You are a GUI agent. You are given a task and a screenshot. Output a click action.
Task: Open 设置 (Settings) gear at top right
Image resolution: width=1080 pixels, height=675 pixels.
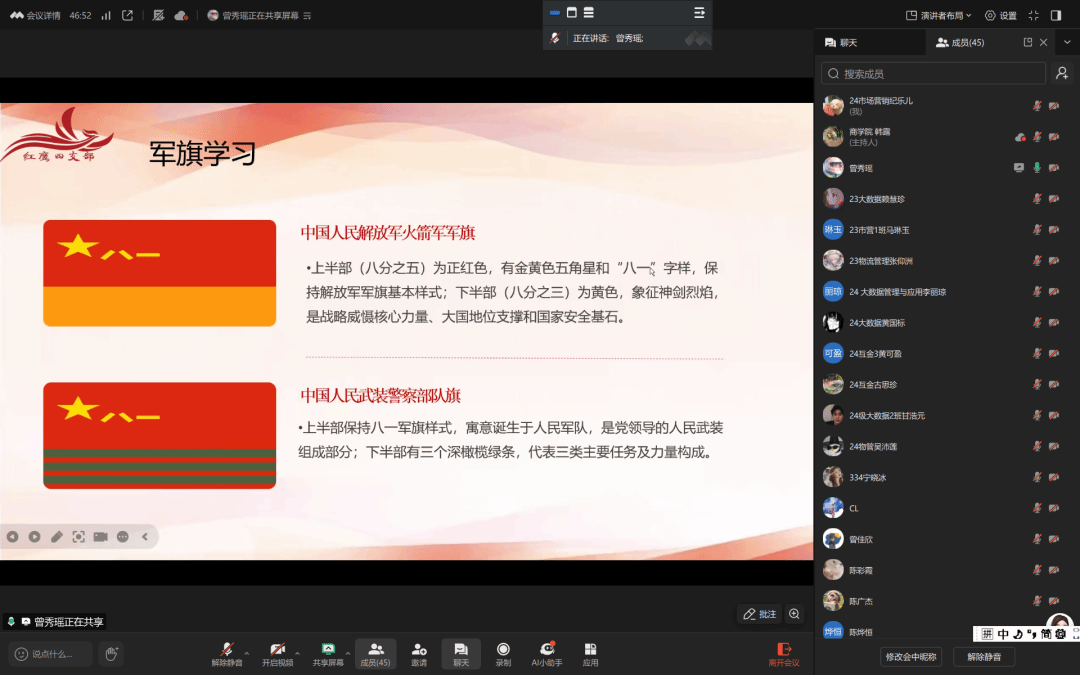(1000, 15)
